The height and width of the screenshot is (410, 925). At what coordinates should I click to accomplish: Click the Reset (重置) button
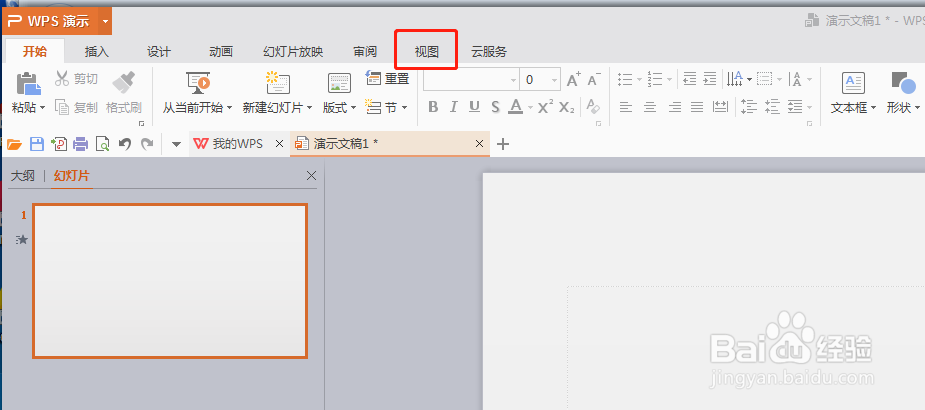387,78
